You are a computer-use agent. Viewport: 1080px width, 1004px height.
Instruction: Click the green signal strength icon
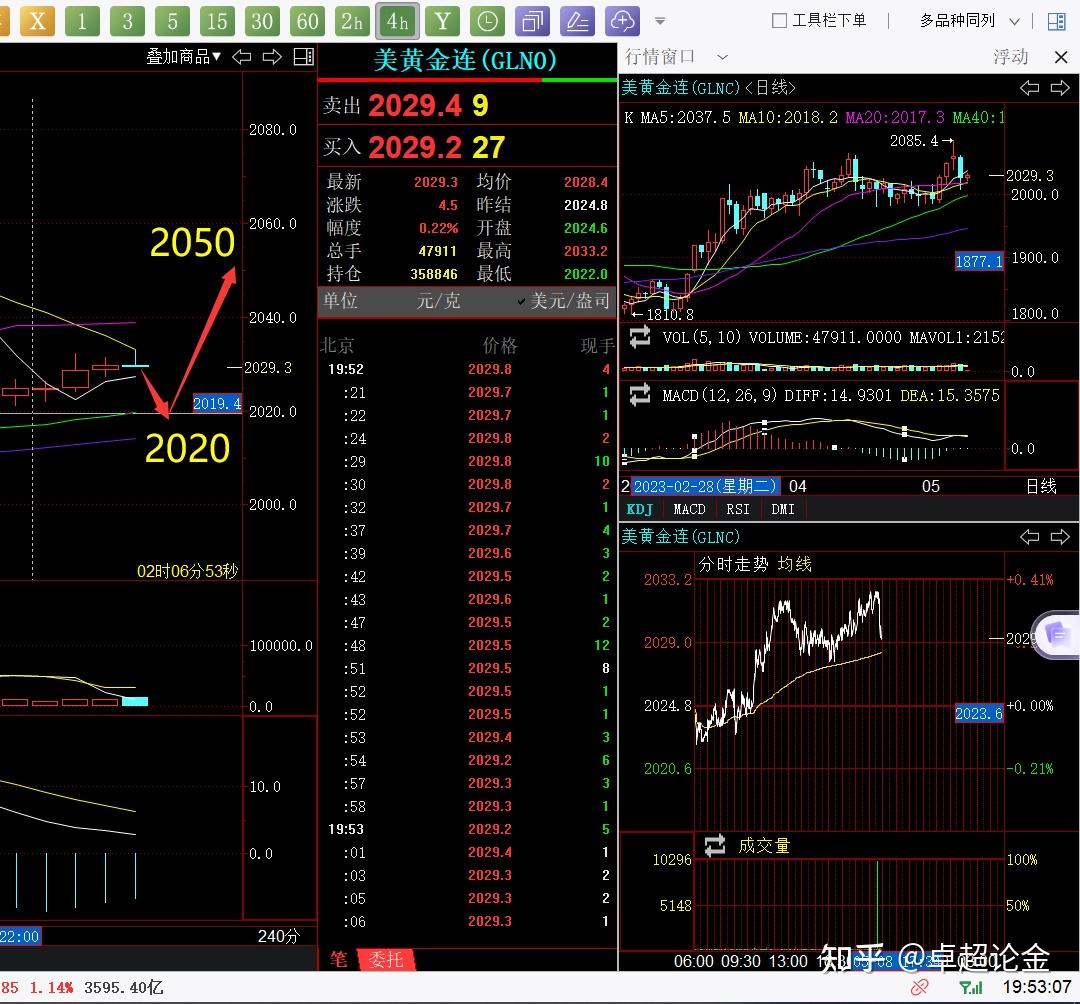[x=970, y=987]
